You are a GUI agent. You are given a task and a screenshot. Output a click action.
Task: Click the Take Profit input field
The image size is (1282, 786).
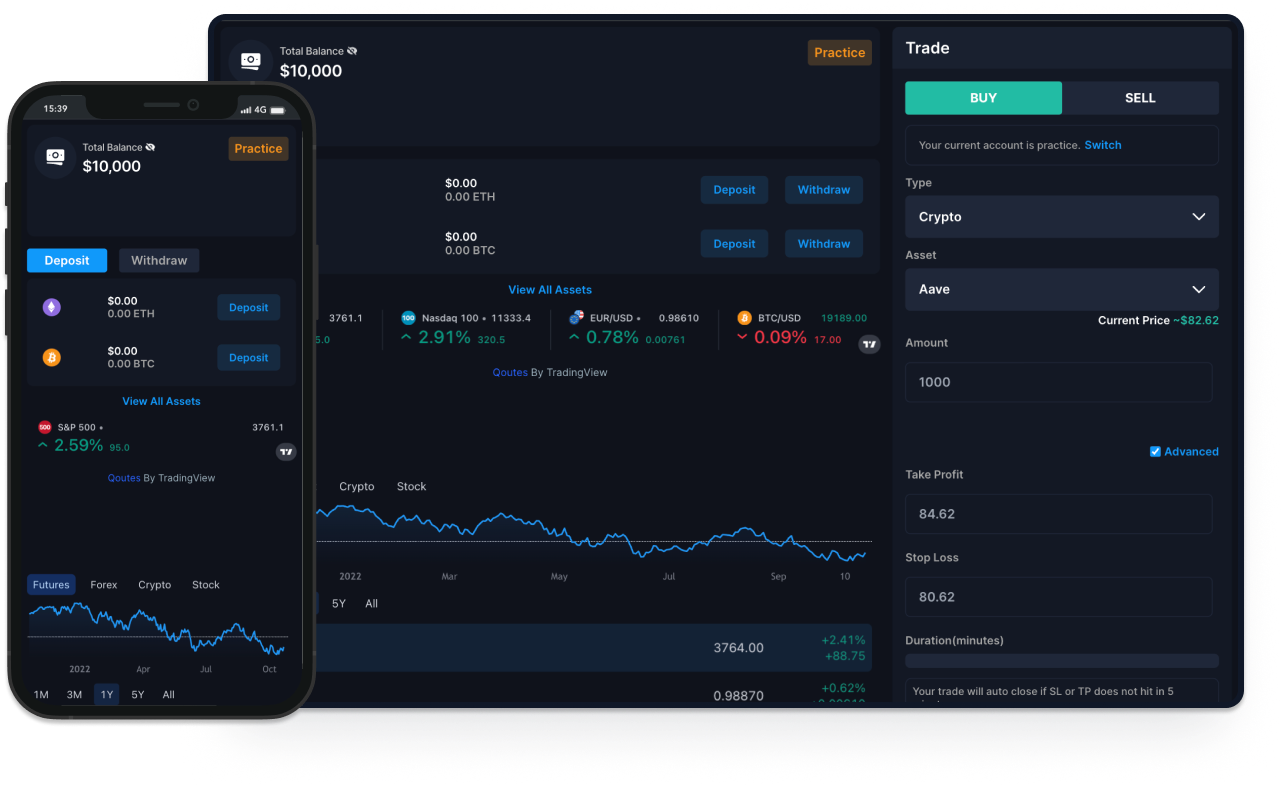click(1058, 513)
